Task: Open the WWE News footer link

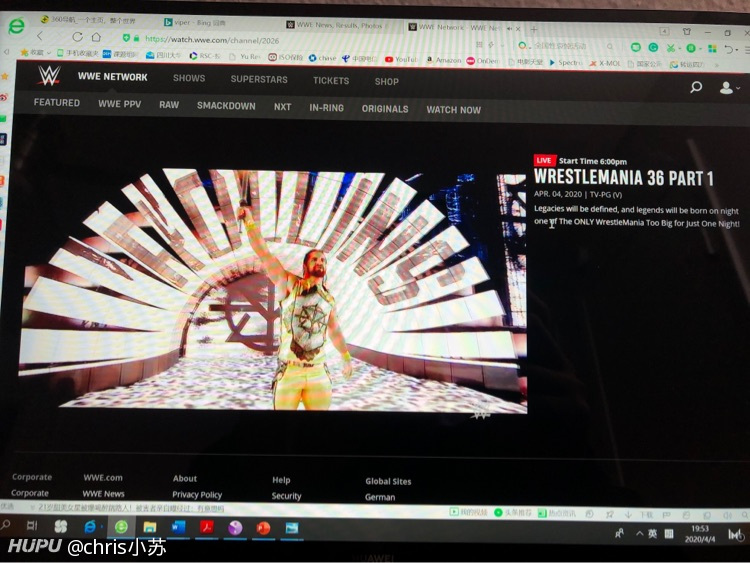Action: (x=103, y=494)
